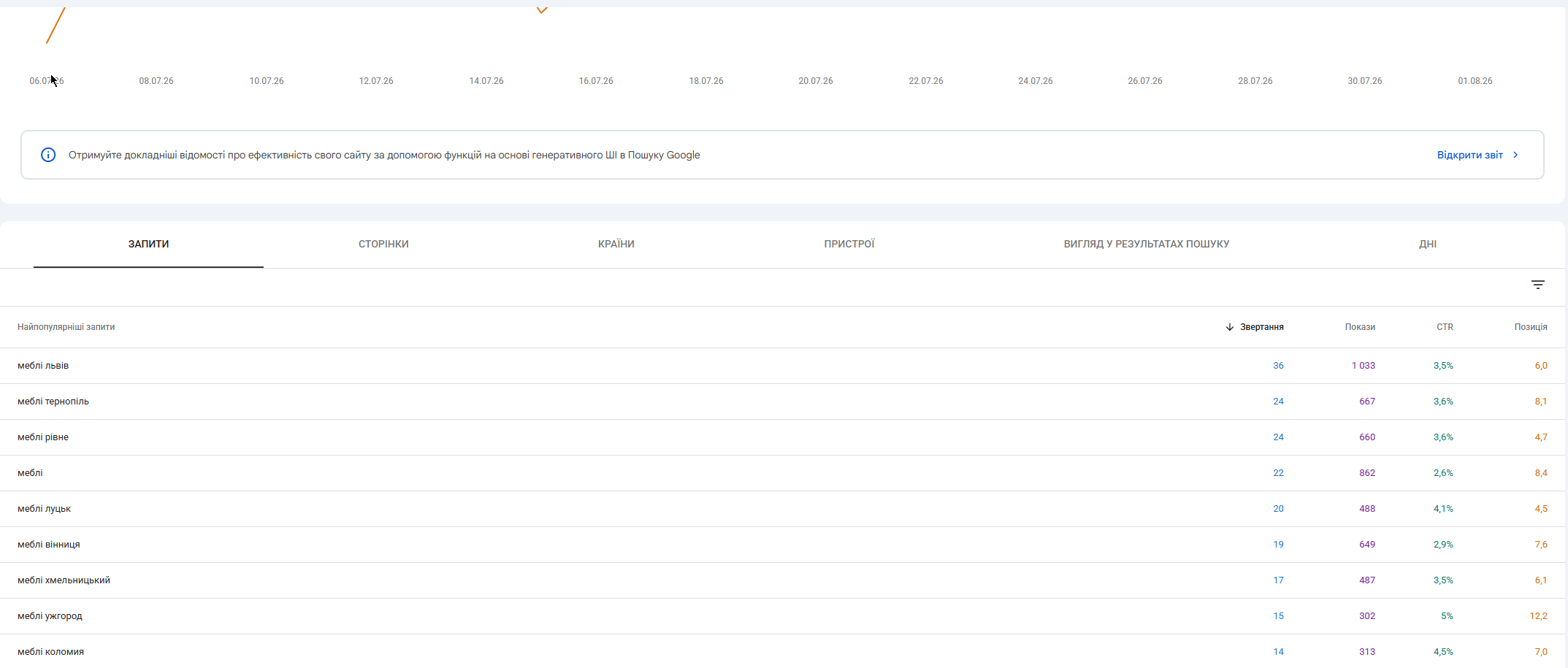1568x668 pixels.
Task: Click the generative AI banner text
Action: [384, 155]
